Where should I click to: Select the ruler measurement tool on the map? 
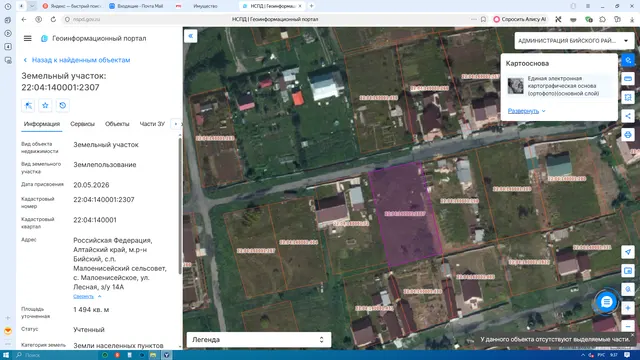628,79
